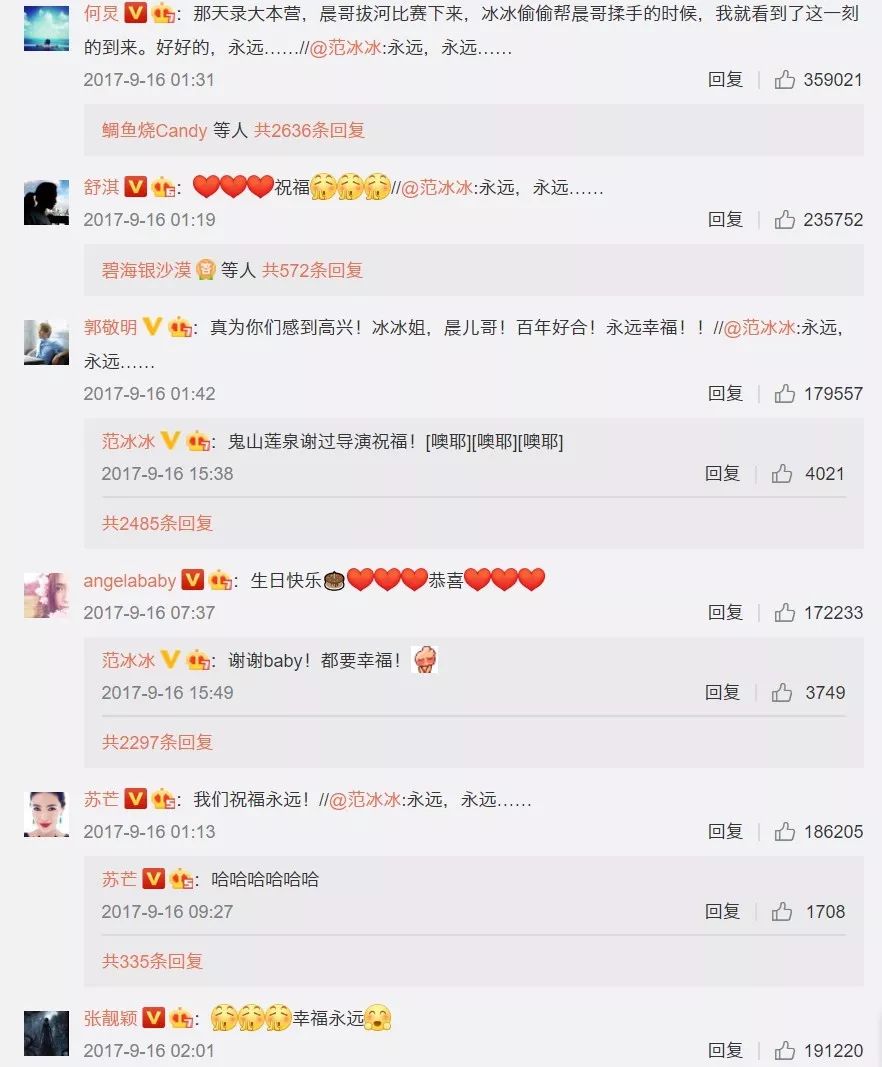This screenshot has width=882, height=1067.
Task: Expand 共572条回复 under 舒淇's comment
Action: pyautogui.click(x=312, y=270)
